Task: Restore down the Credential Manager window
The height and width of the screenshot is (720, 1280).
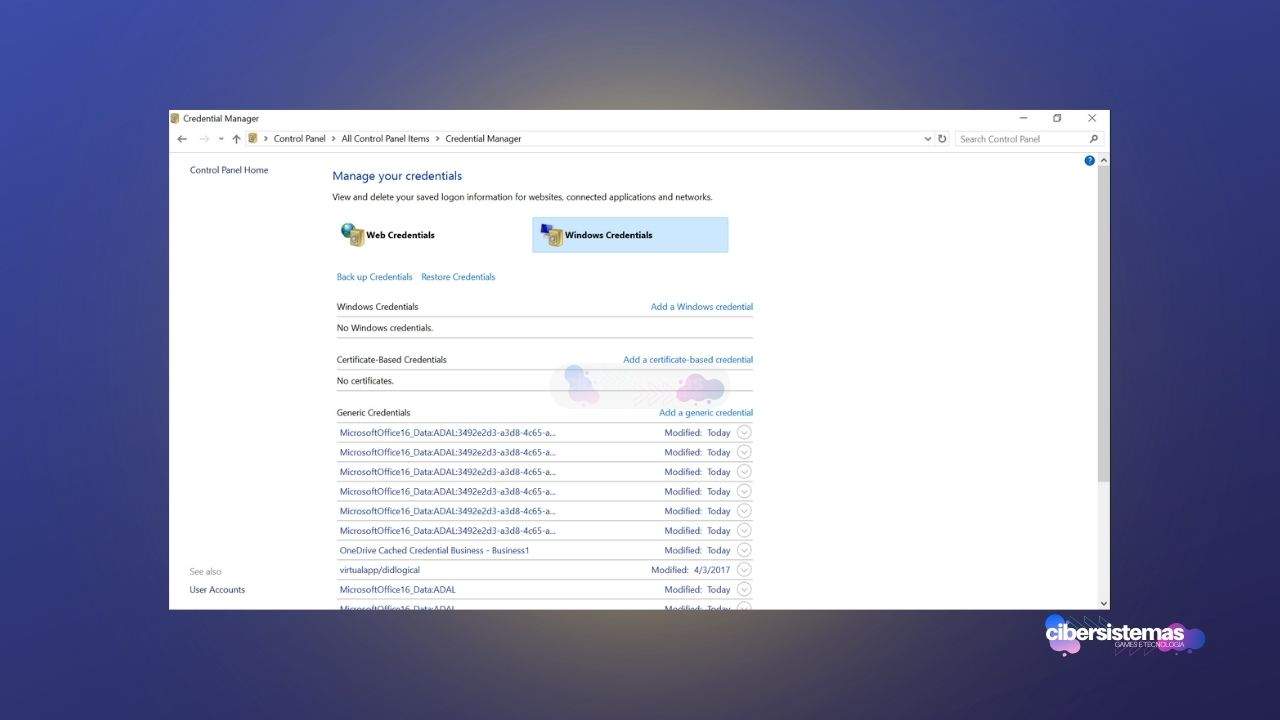Action: pyautogui.click(x=1057, y=118)
